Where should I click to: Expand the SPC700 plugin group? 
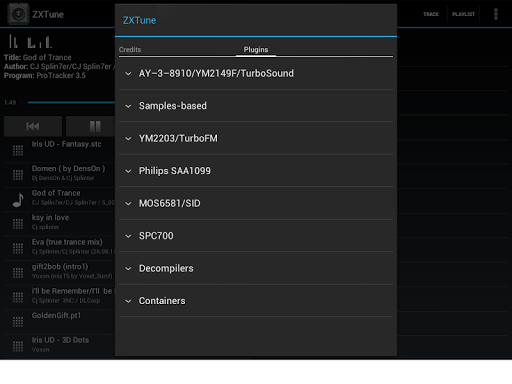pyautogui.click(x=256, y=236)
